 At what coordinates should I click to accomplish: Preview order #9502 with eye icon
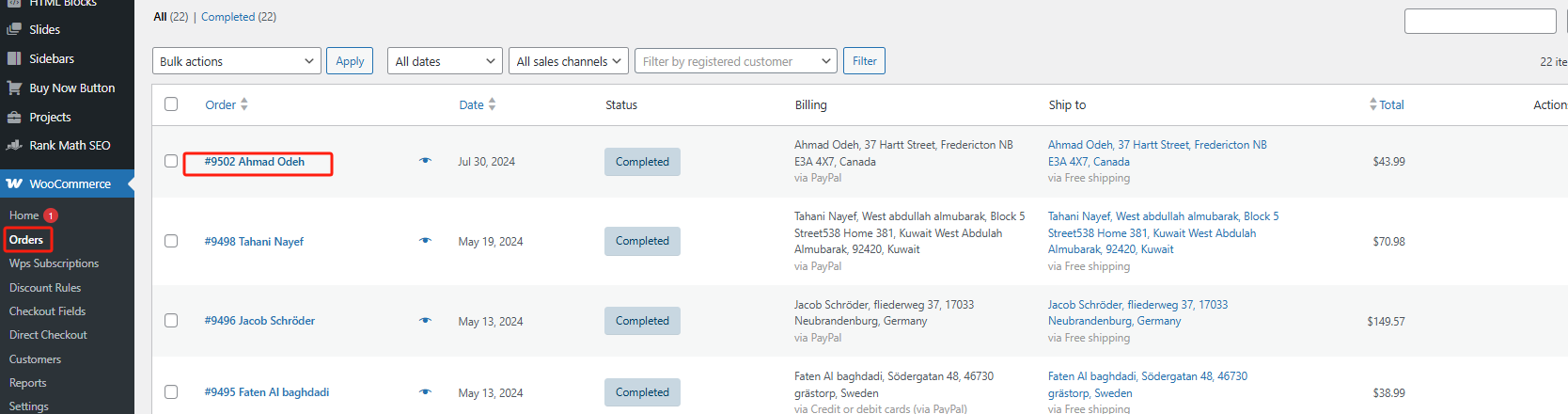[425, 161]
